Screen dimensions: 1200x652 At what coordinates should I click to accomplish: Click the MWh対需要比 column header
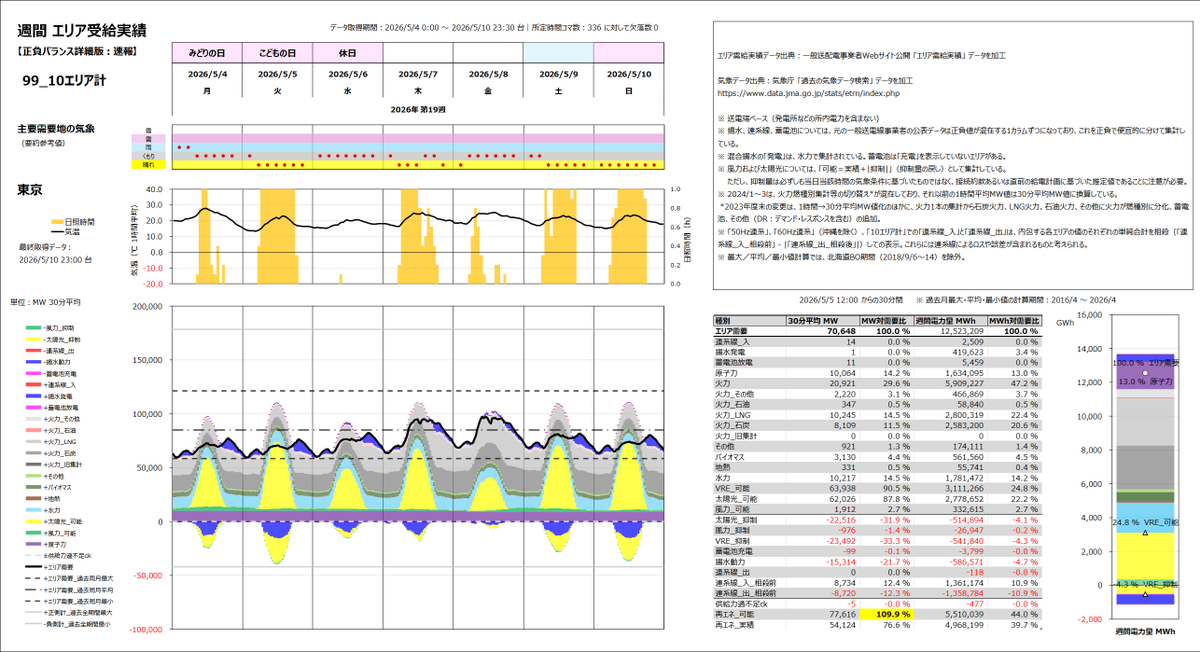1014,320
